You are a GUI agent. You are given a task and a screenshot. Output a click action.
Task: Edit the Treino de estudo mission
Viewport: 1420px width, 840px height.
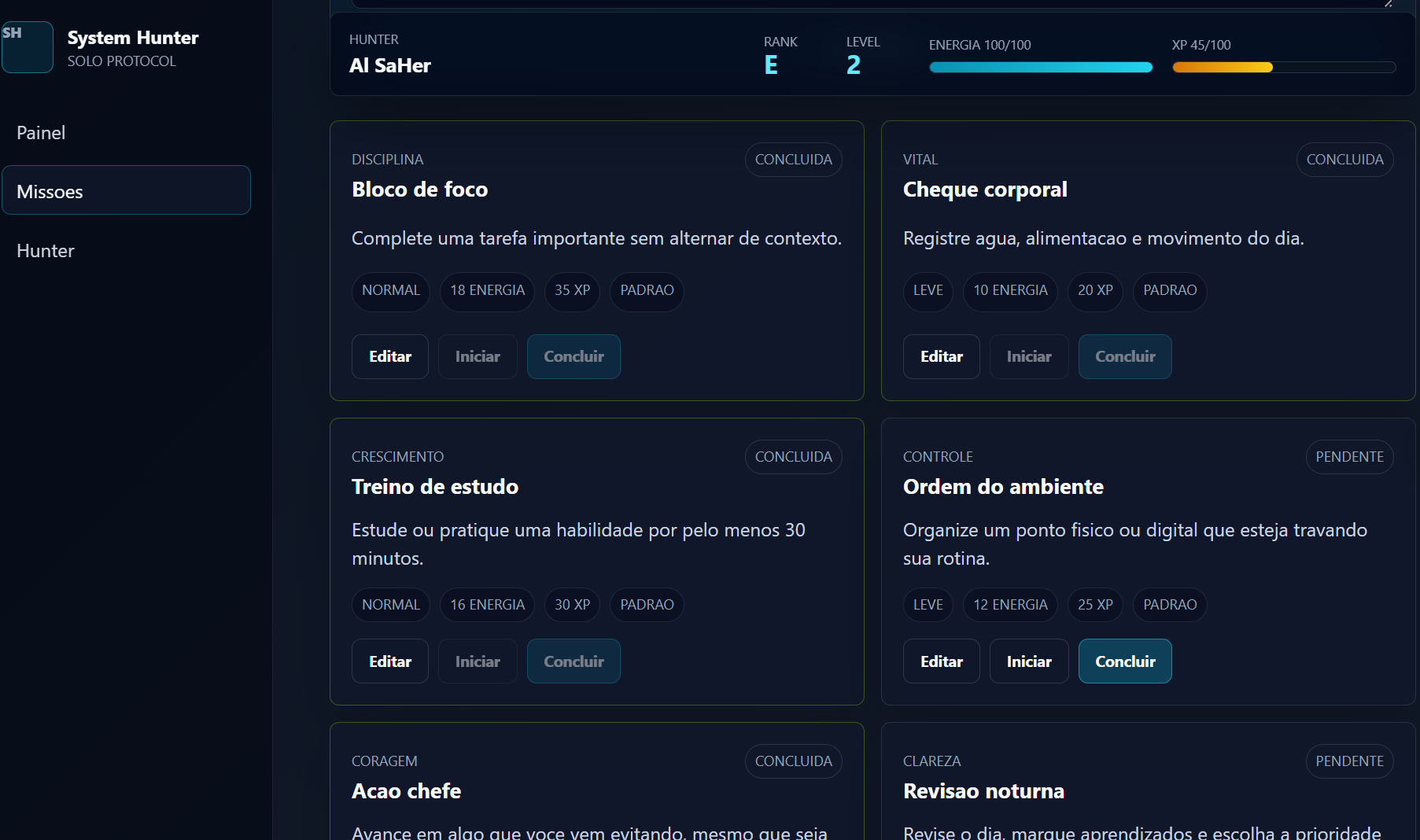click(x=390, y=661)
